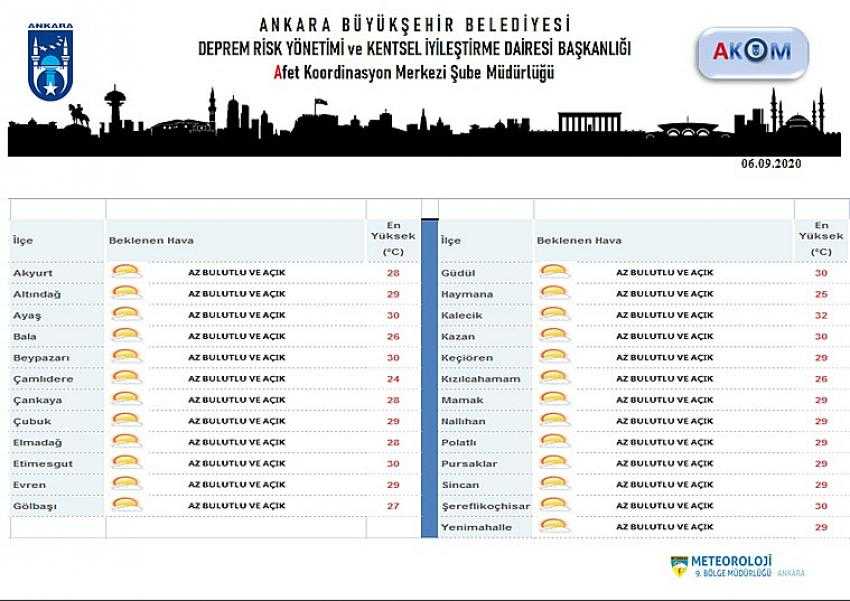Select the Beypazarı district name
The image size is (850, 601).
click(40, 357)
